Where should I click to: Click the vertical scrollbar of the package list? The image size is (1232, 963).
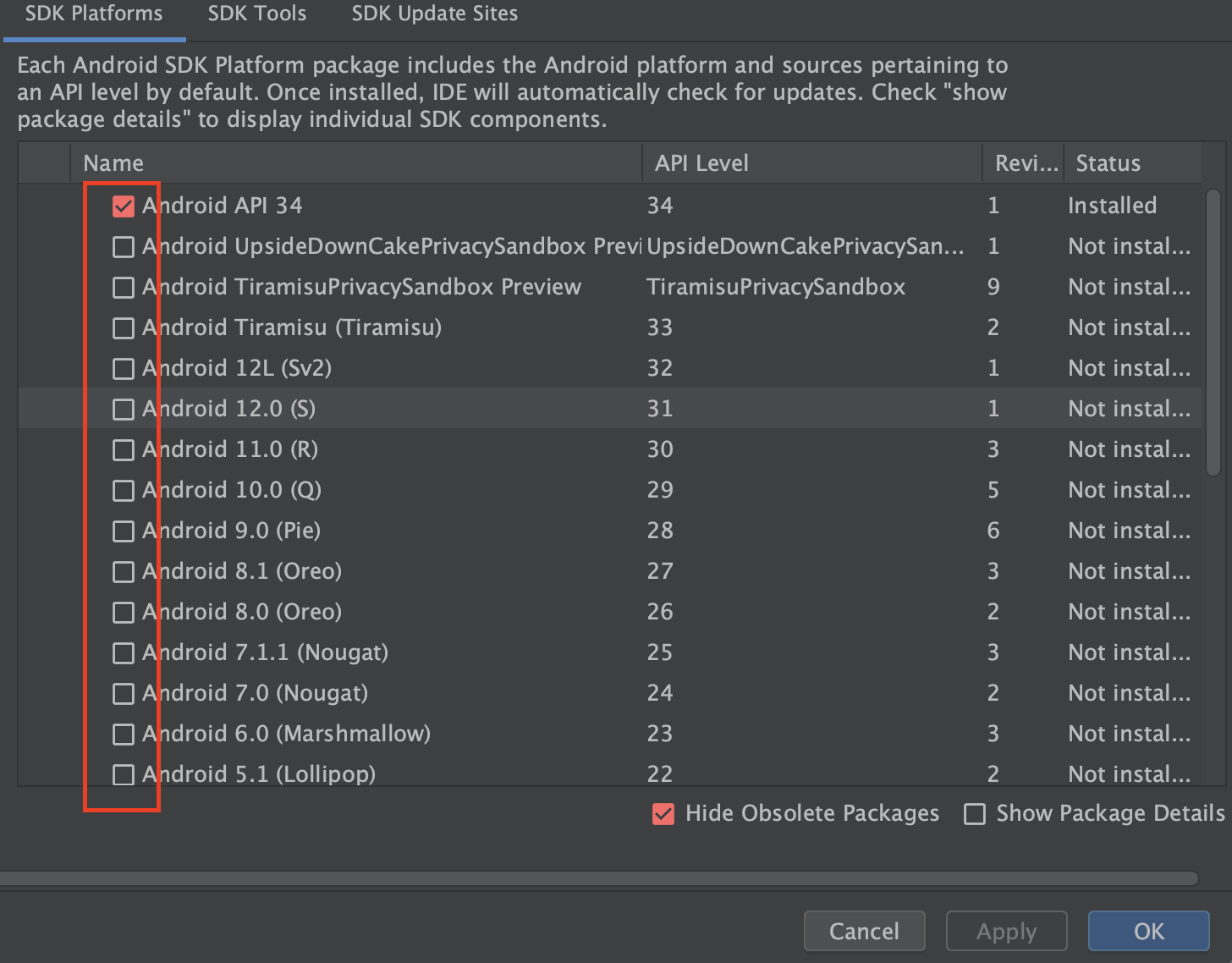coord(1213,333)
